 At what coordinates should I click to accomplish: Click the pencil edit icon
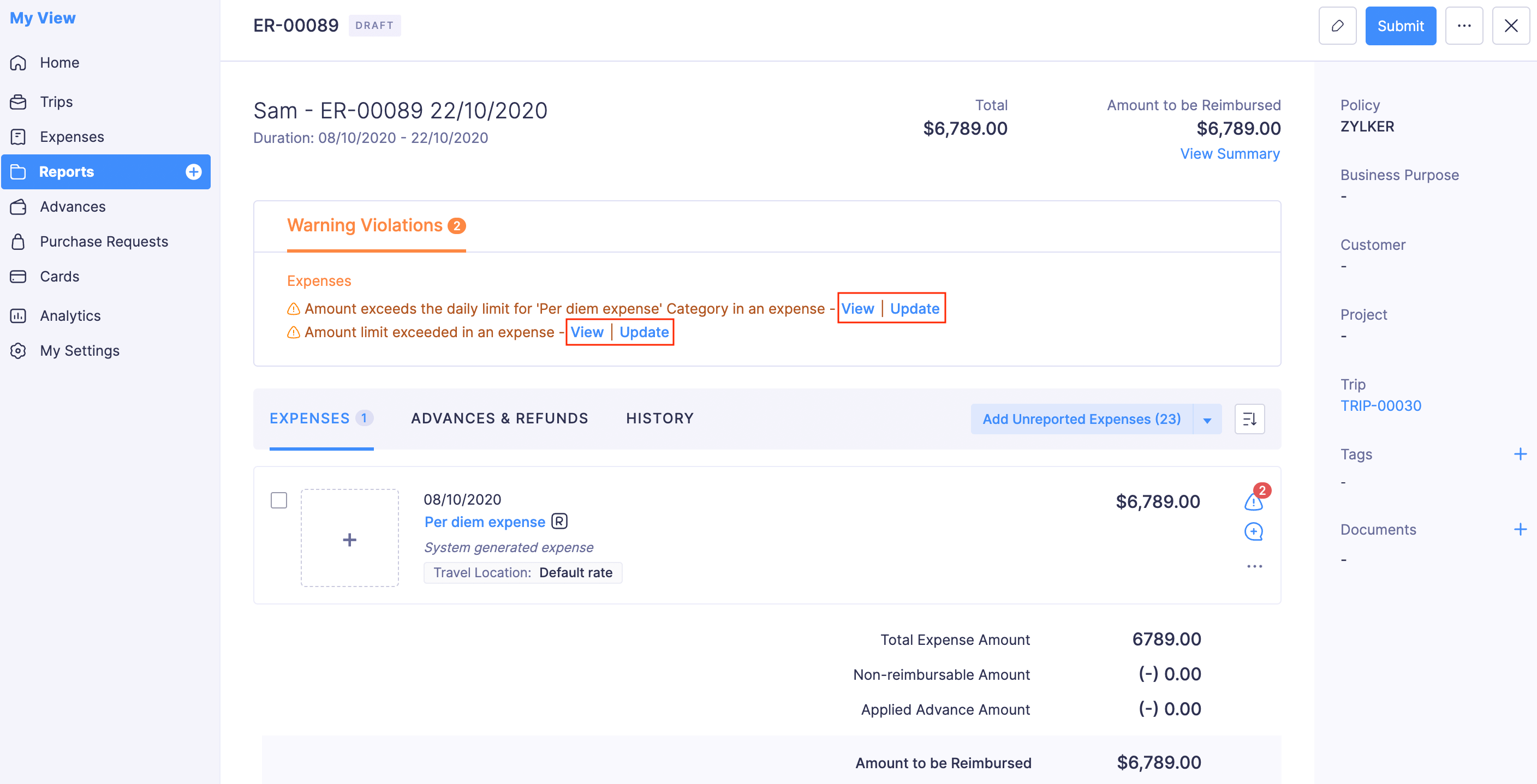pyautogui.click(x=1337, y=26)
